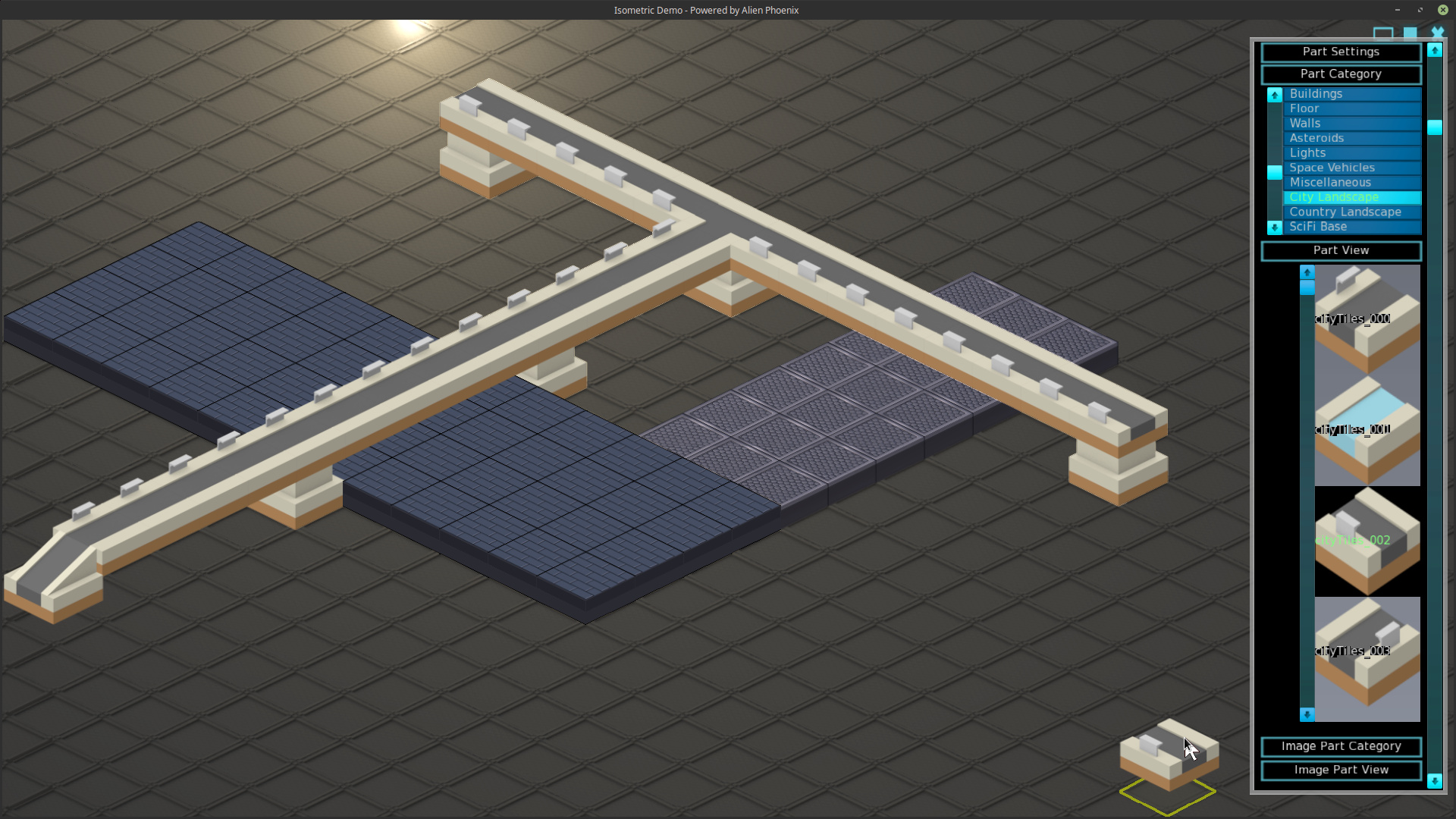This screenshot has height=819, width=1456.
Task: Open Image Part Category section
Action: pyautogui.click(x=1340, y=746)
